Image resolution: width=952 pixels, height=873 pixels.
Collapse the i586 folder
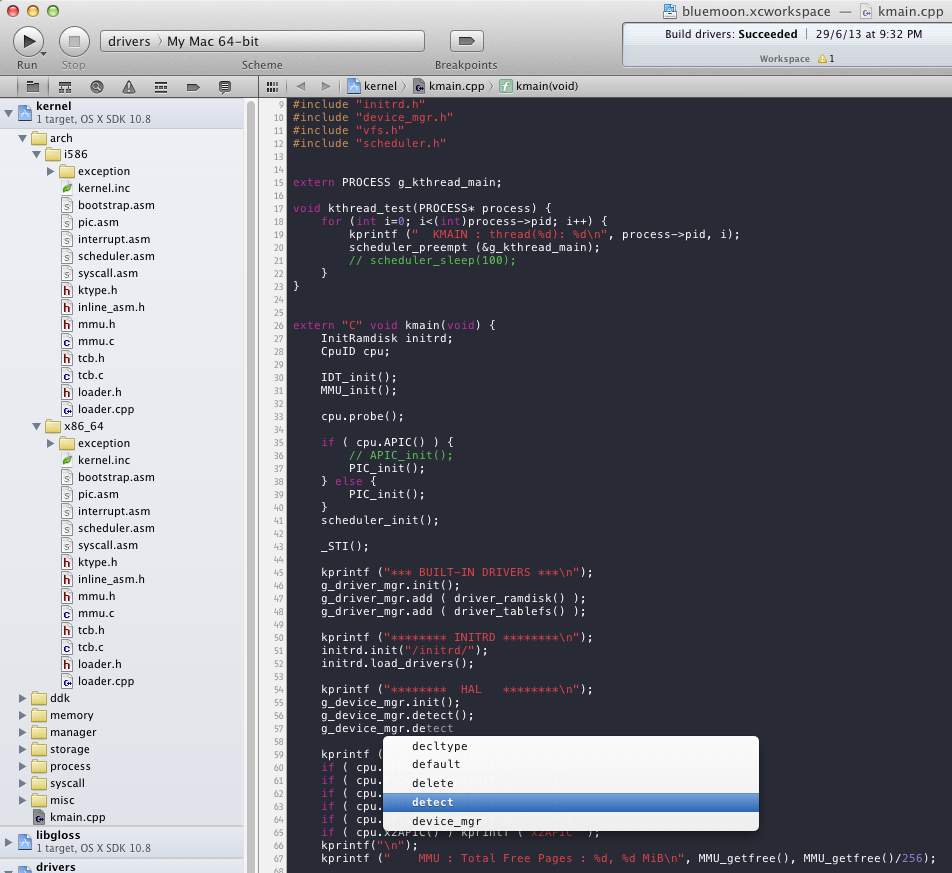coord(36,154)
